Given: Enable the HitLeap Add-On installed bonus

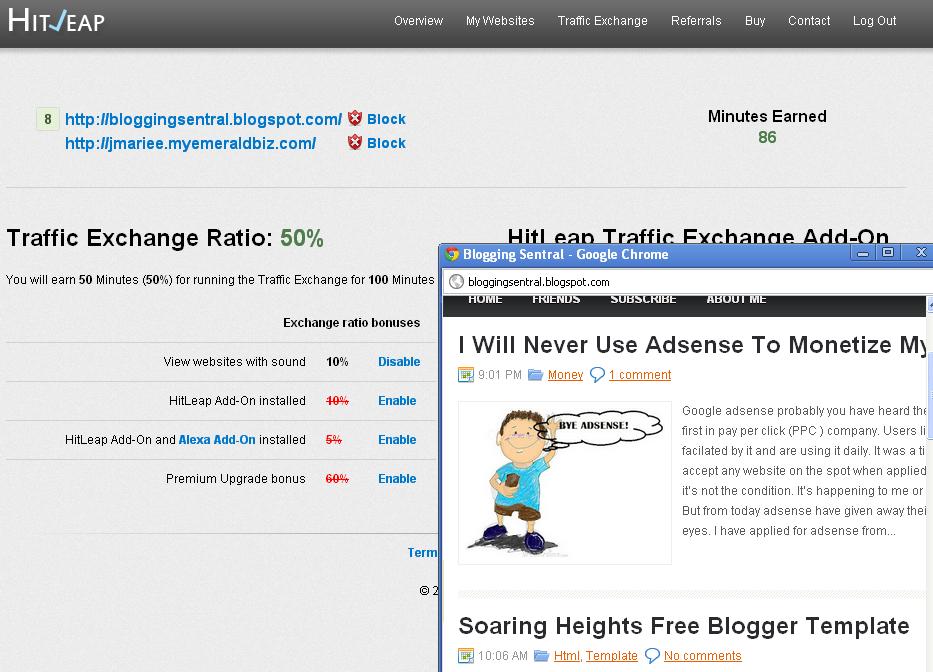Looking at the screenshot, I should click(x=397, y=400).
